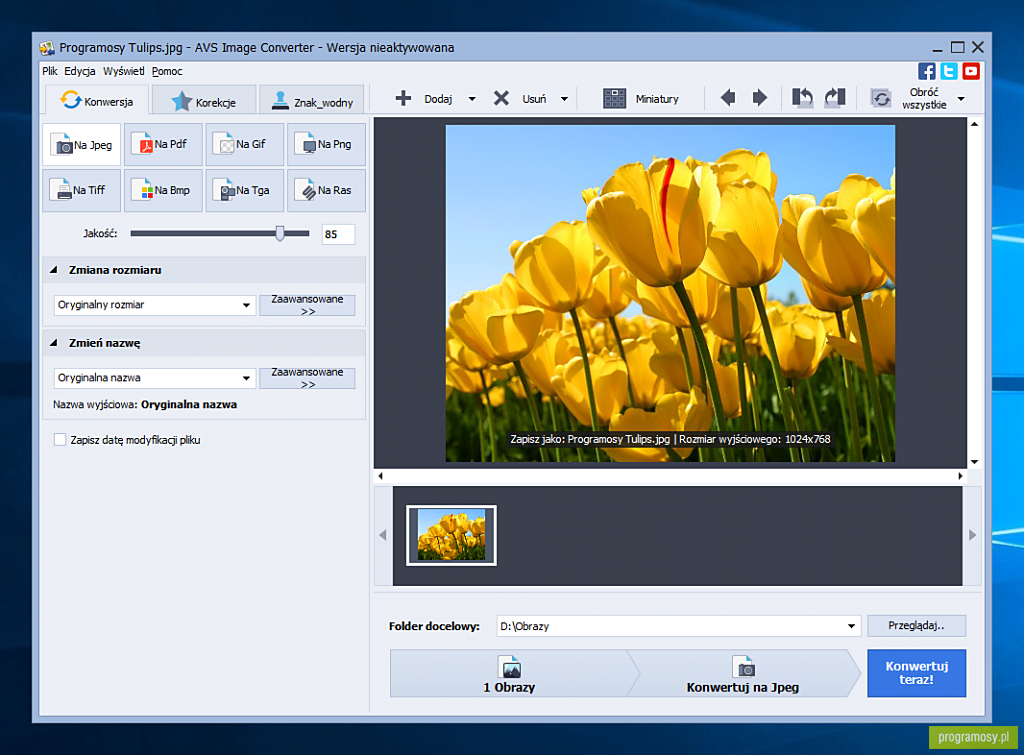
Task: Click the Przeglądaj.. button
Action: 916,626
